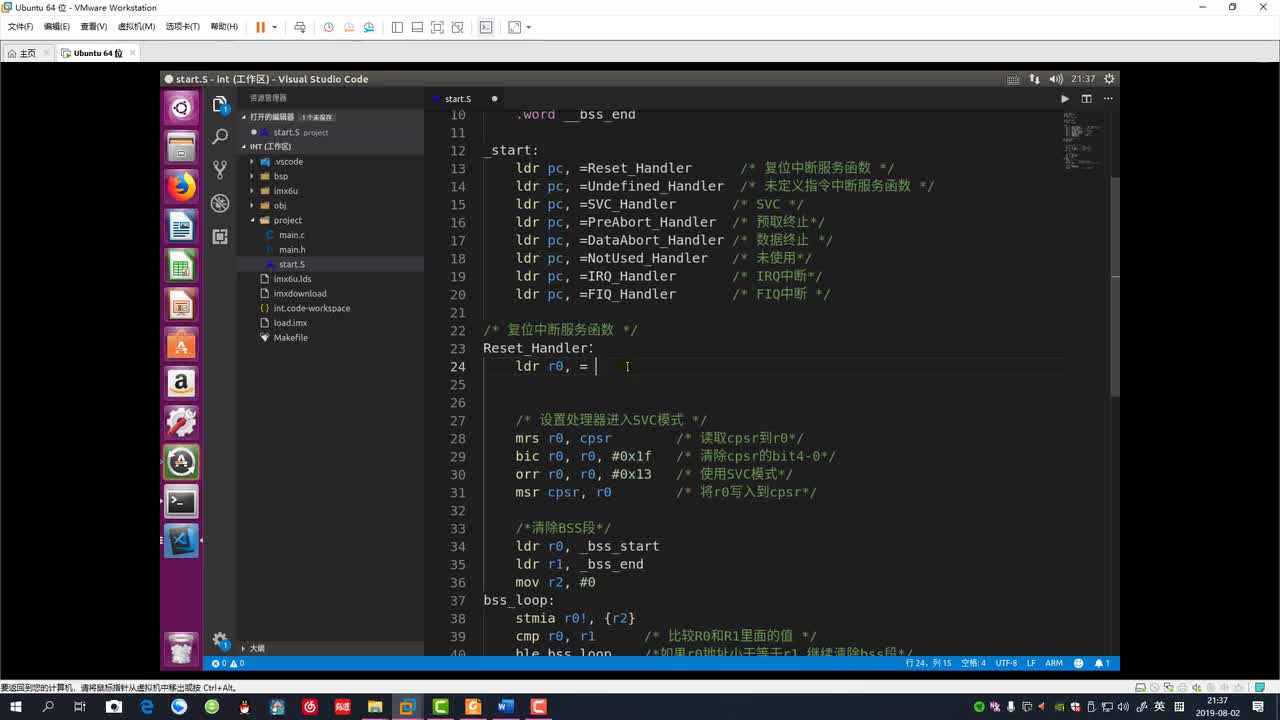Open VMware VM menu
This screenshot has height=720, width=1280.
136,27
